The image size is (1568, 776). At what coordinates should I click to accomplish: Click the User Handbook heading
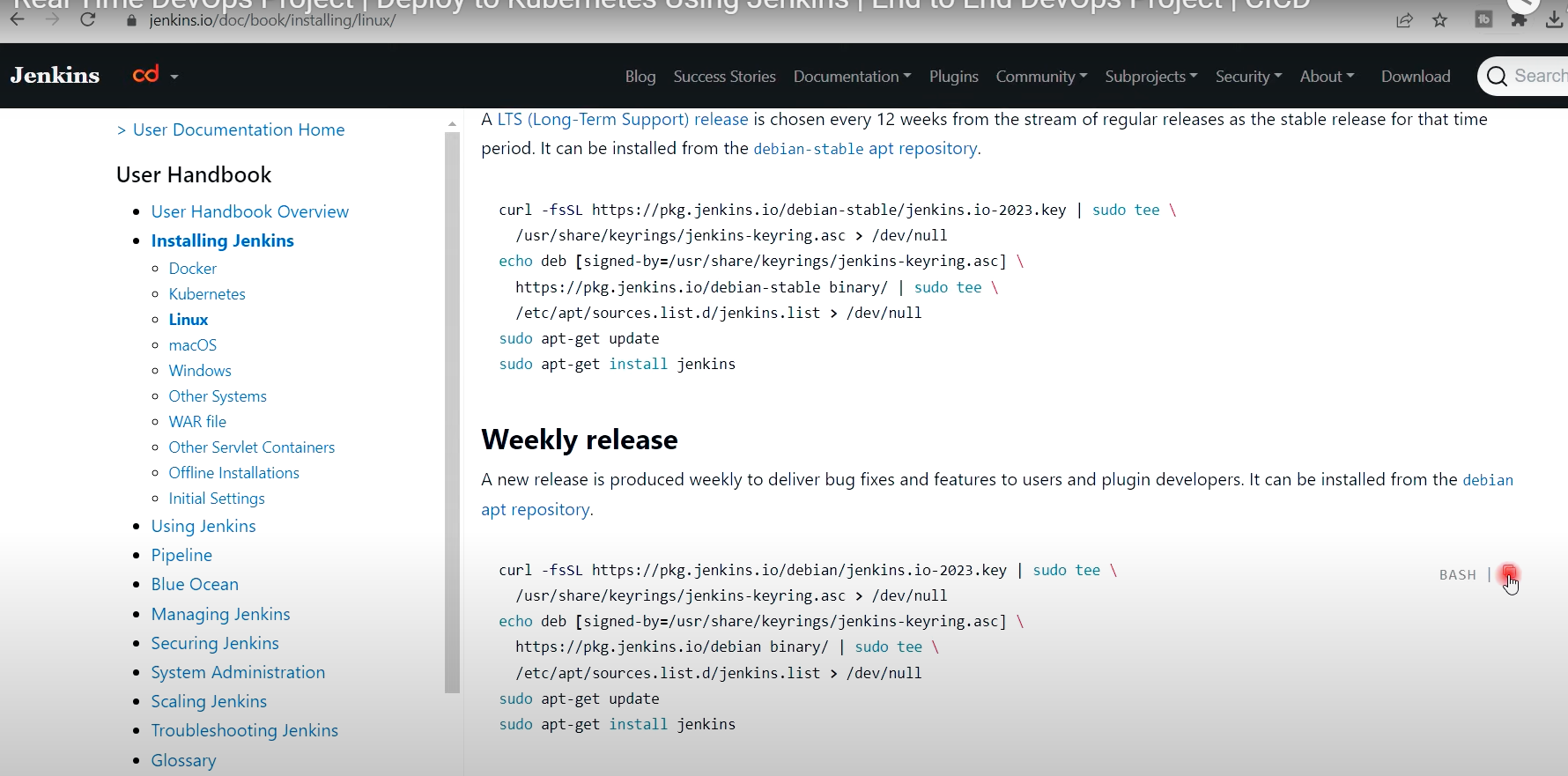click(x=194, y=174)
